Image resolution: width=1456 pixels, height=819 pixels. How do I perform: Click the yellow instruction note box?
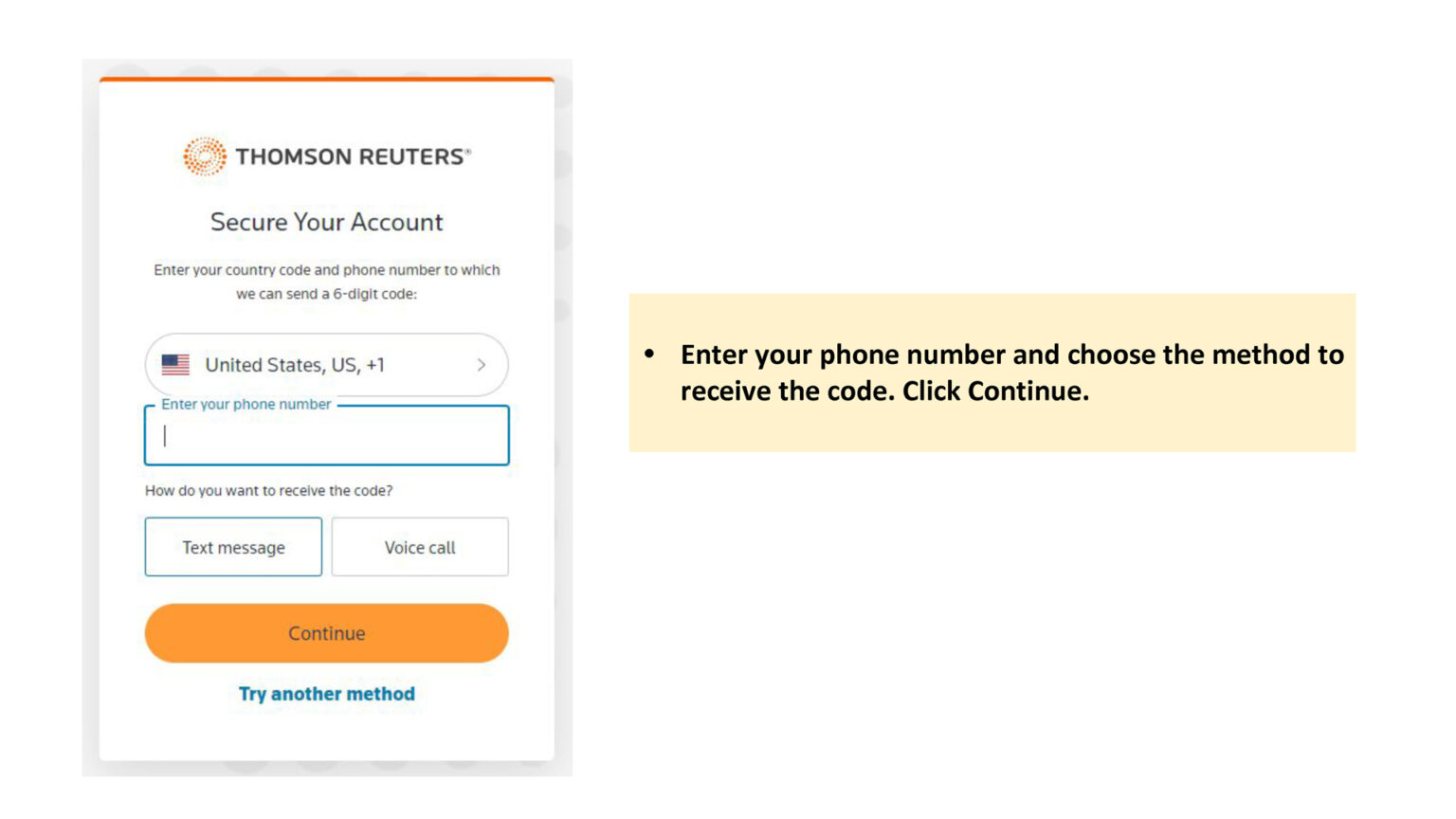[x=992, y=427]
